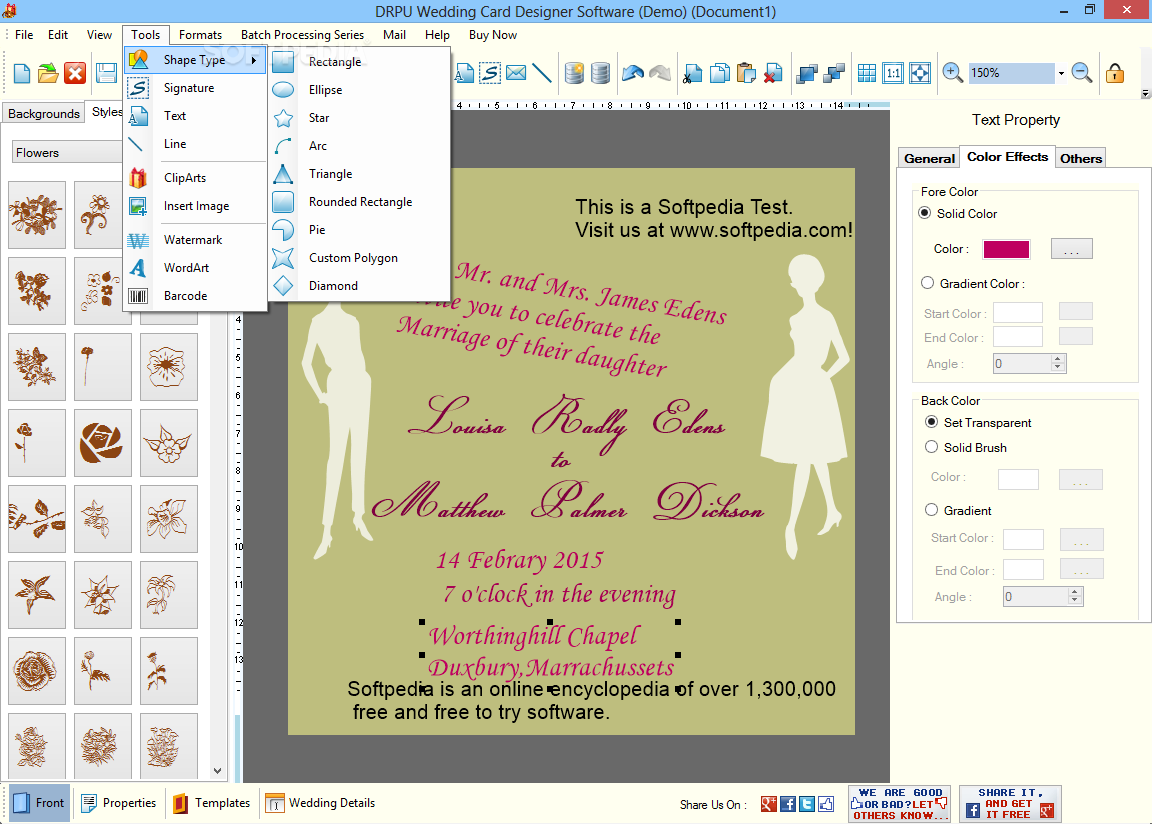The width and height of the screenshot is (1152, 824).
Task: Click the Buy Now menu link
Action: point(492,35)
